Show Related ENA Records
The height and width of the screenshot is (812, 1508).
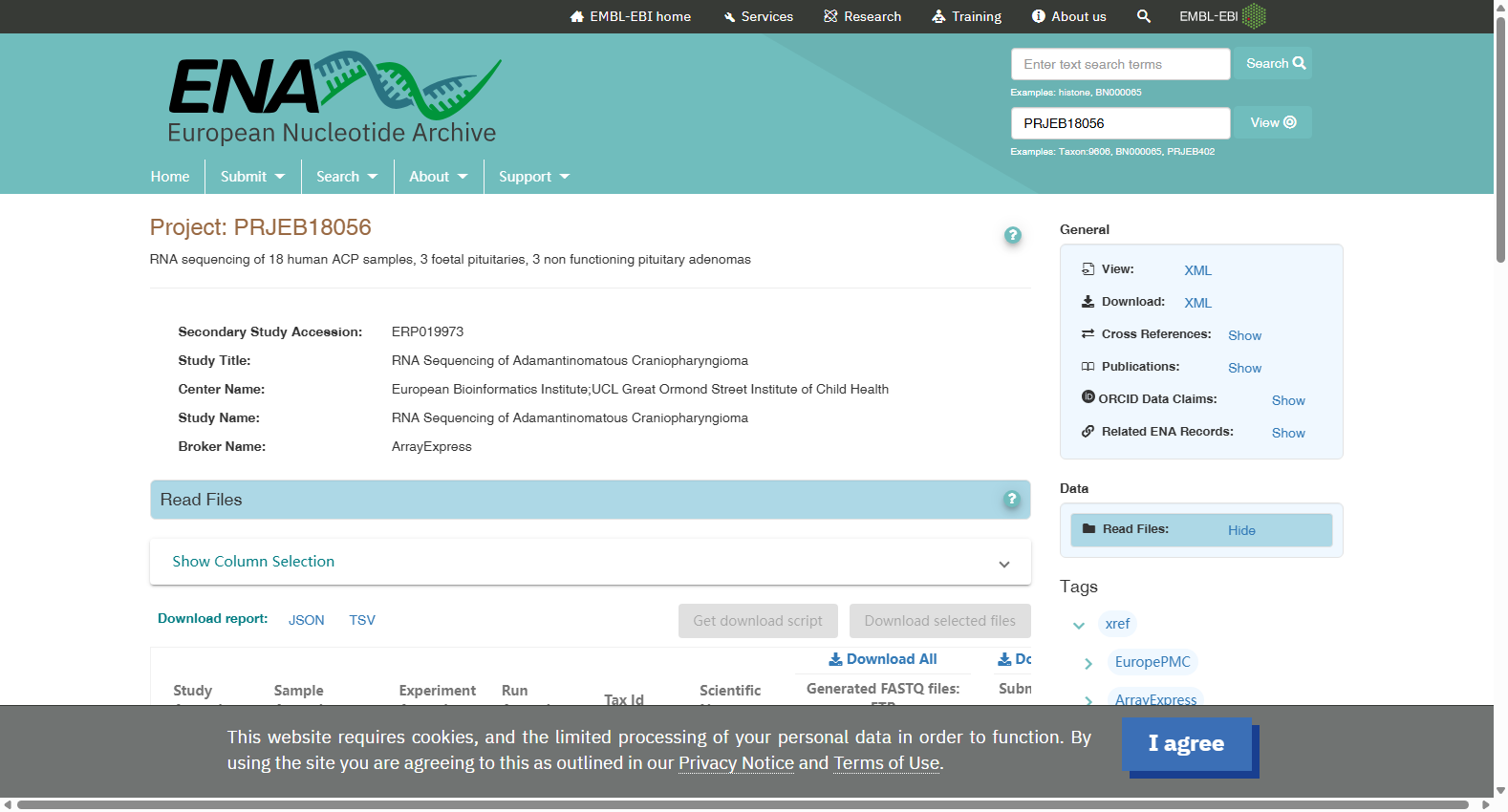tap(1288, 433)
